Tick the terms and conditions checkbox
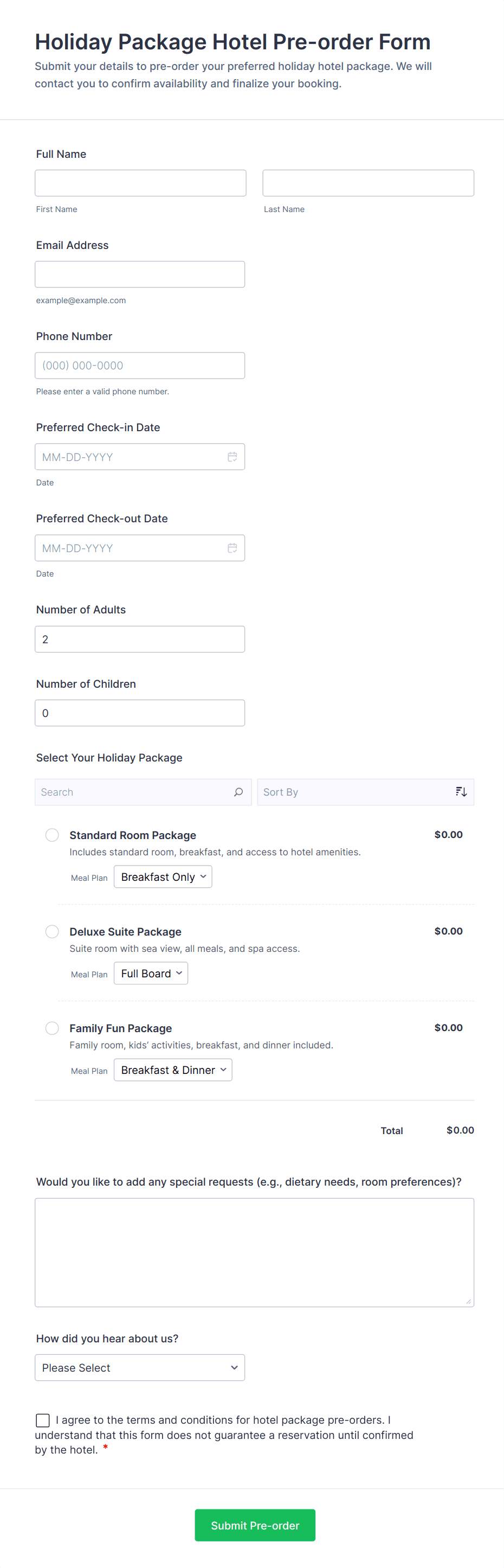504x1568 pixels. tap(43, 1420)
